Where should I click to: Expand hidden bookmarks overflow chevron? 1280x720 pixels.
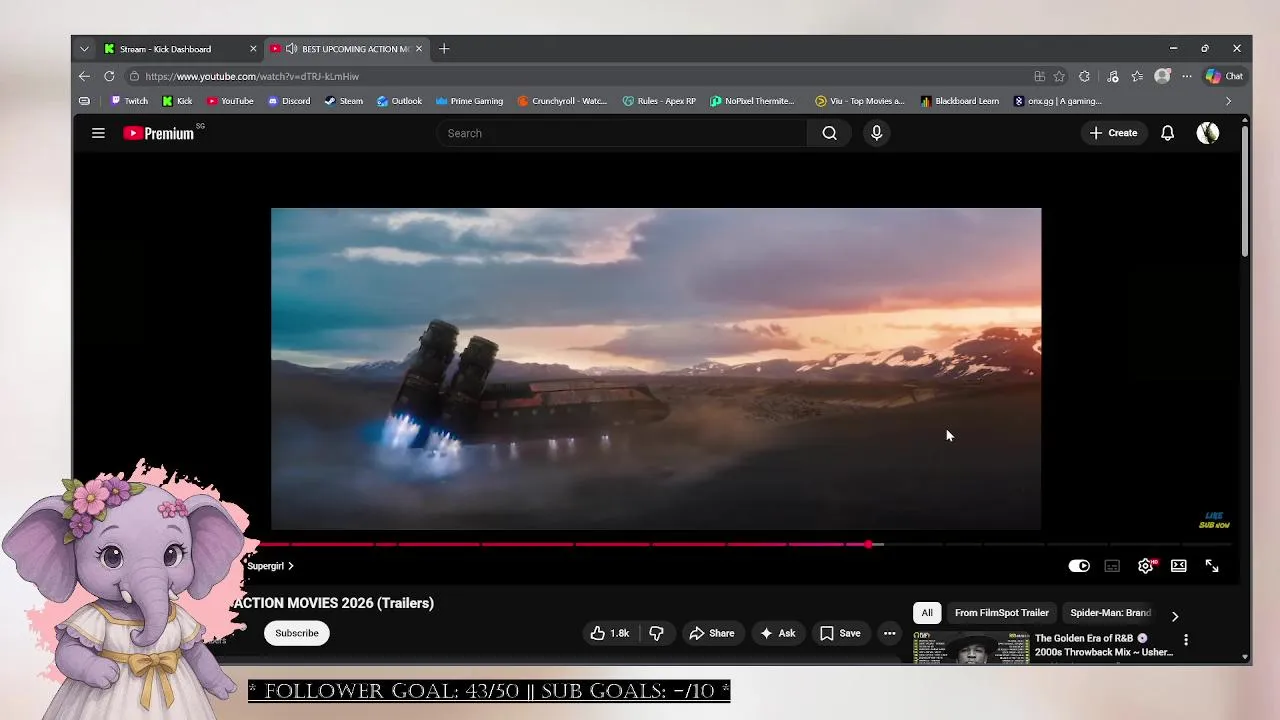(x=1229, y=101)
